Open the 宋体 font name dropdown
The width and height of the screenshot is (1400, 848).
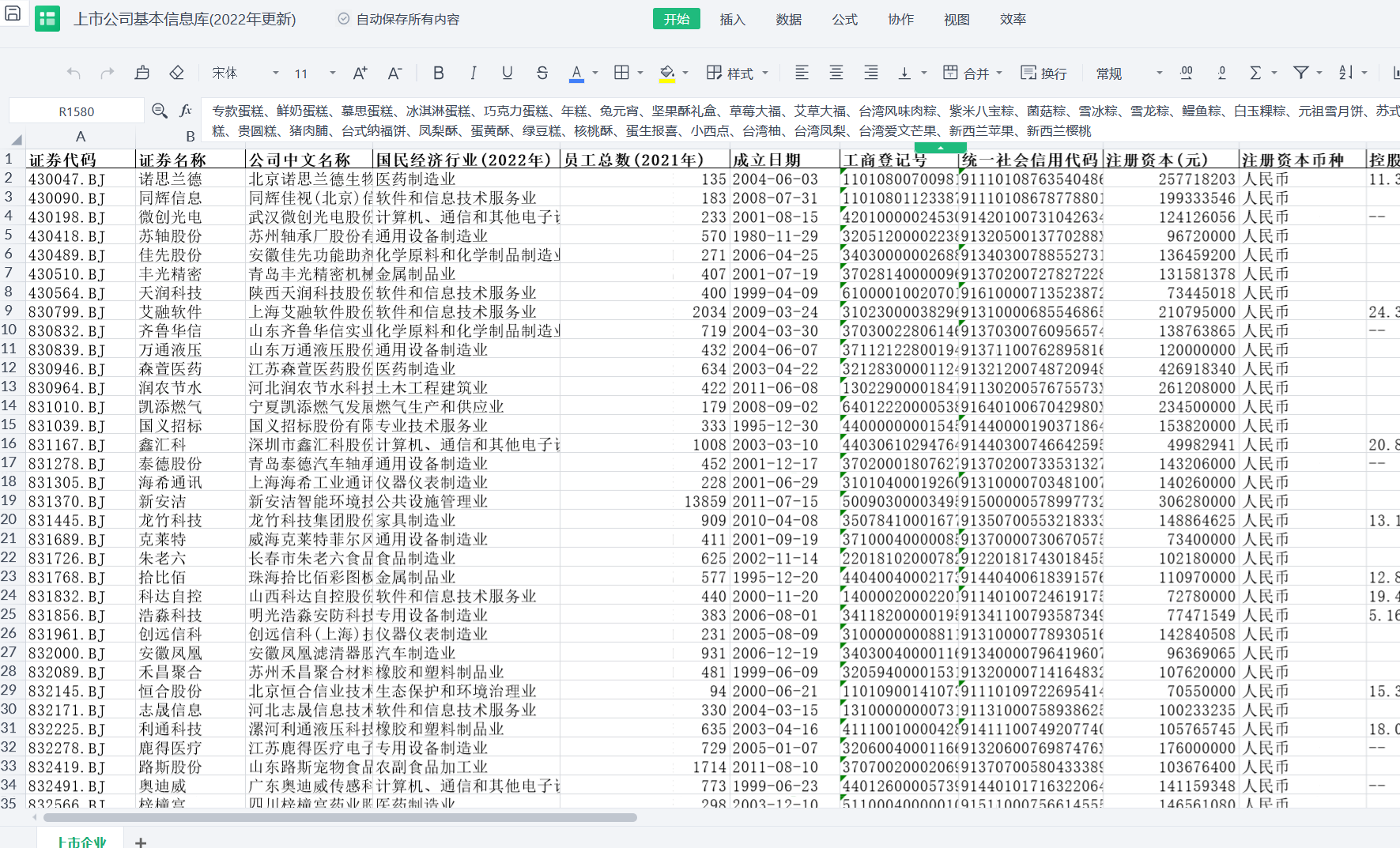[245, 73]
